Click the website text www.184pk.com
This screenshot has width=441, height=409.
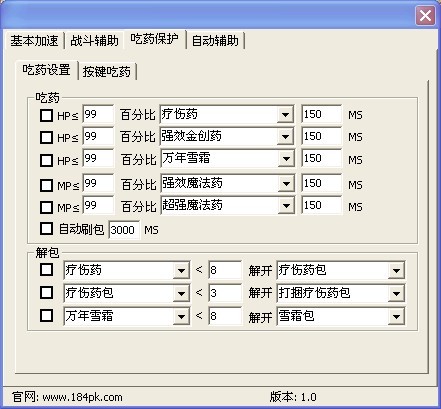tap(82, 397)
